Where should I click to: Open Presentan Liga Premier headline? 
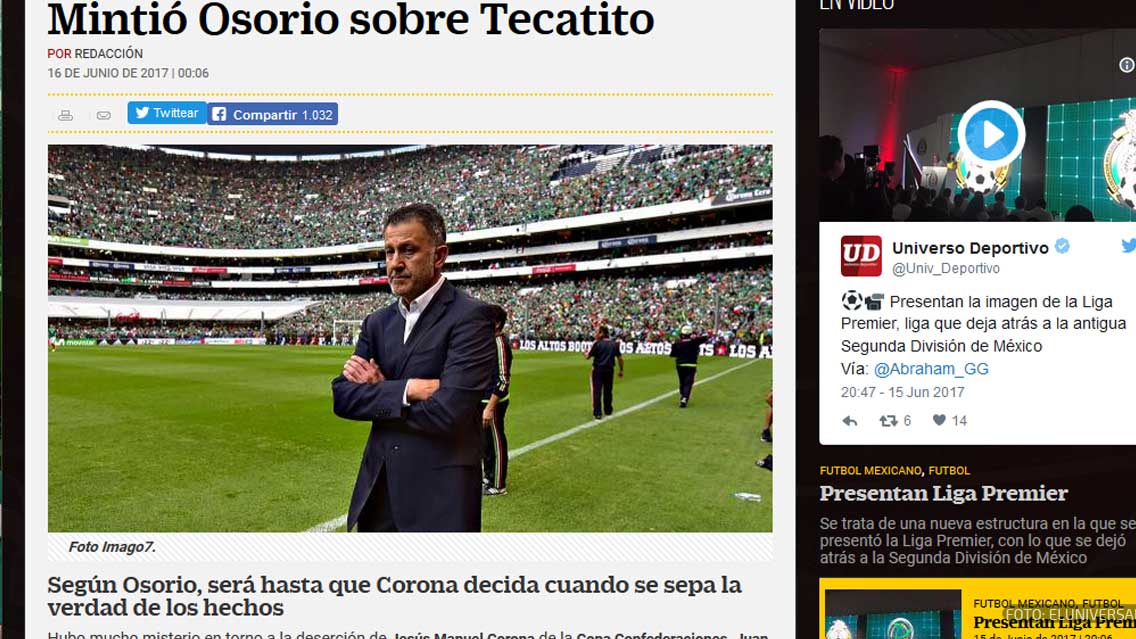[x=943, y=493]
